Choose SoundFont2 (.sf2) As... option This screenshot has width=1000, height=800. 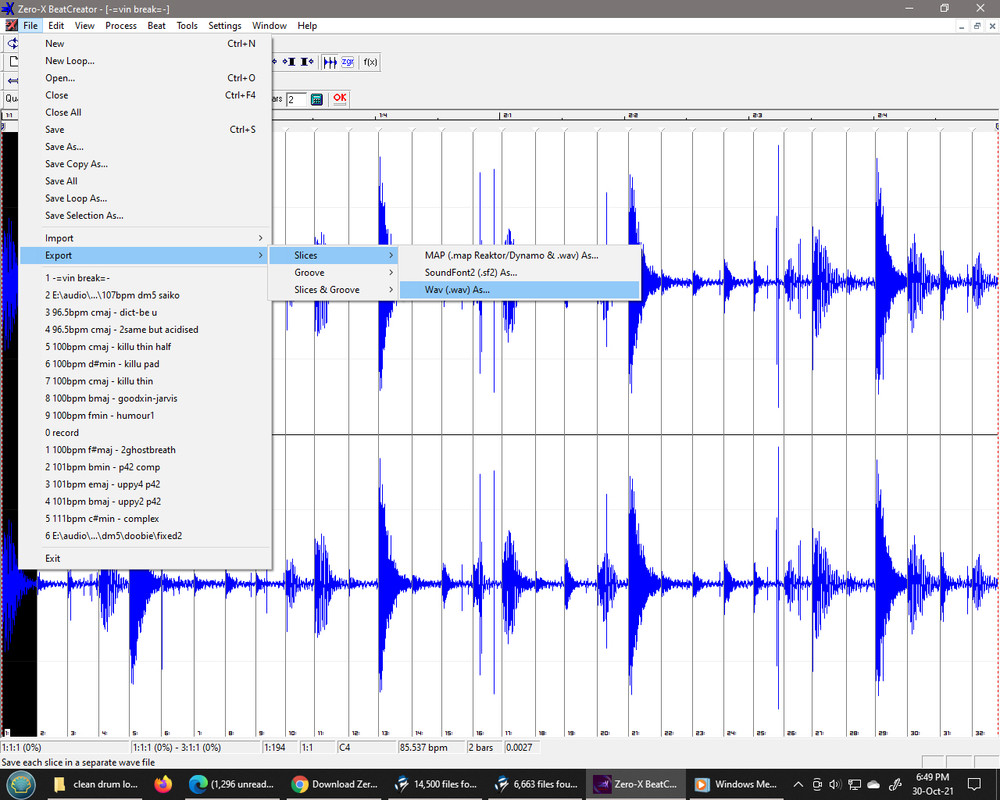520,272
